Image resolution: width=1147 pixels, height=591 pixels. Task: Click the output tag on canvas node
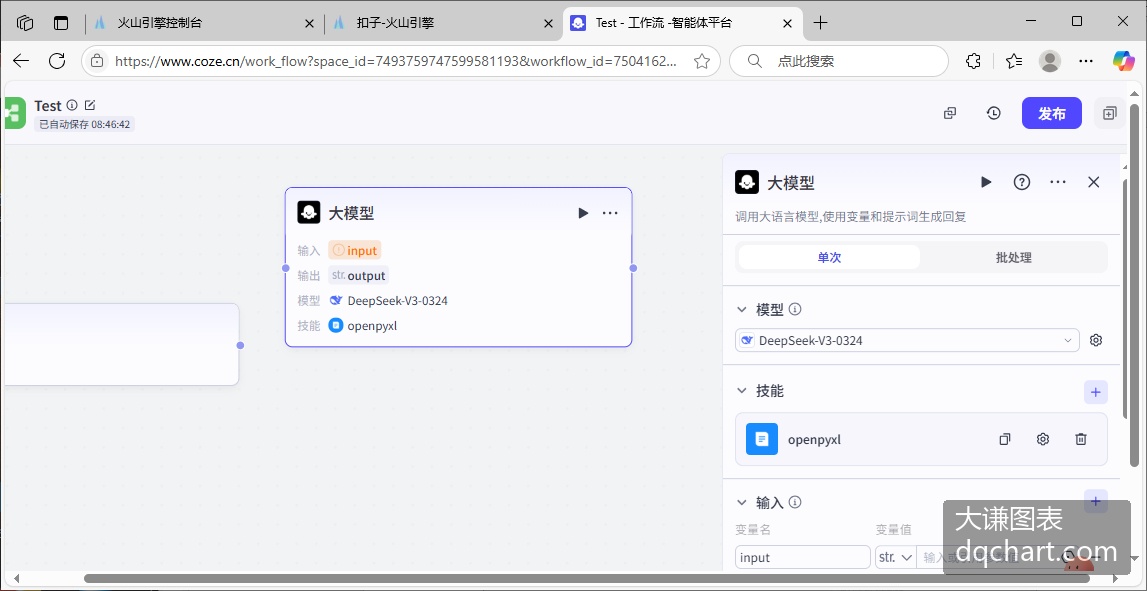coord(358,276)
